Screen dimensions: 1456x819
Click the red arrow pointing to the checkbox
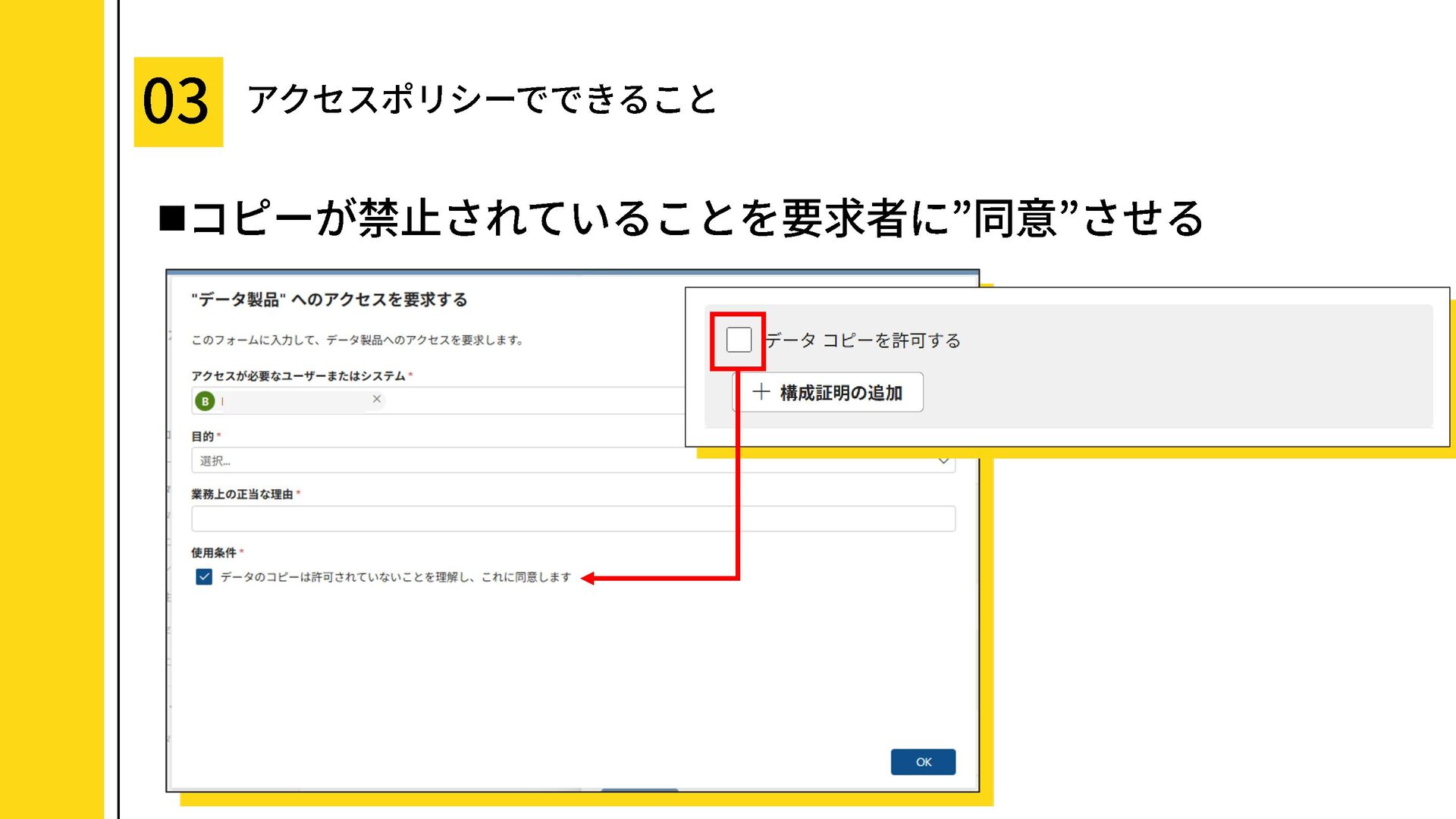tap(588, 579)
